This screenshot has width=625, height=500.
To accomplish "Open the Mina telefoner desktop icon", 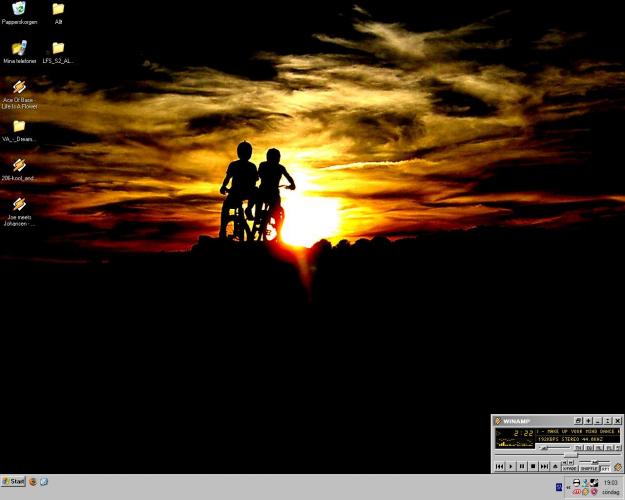I will (18, 48).
